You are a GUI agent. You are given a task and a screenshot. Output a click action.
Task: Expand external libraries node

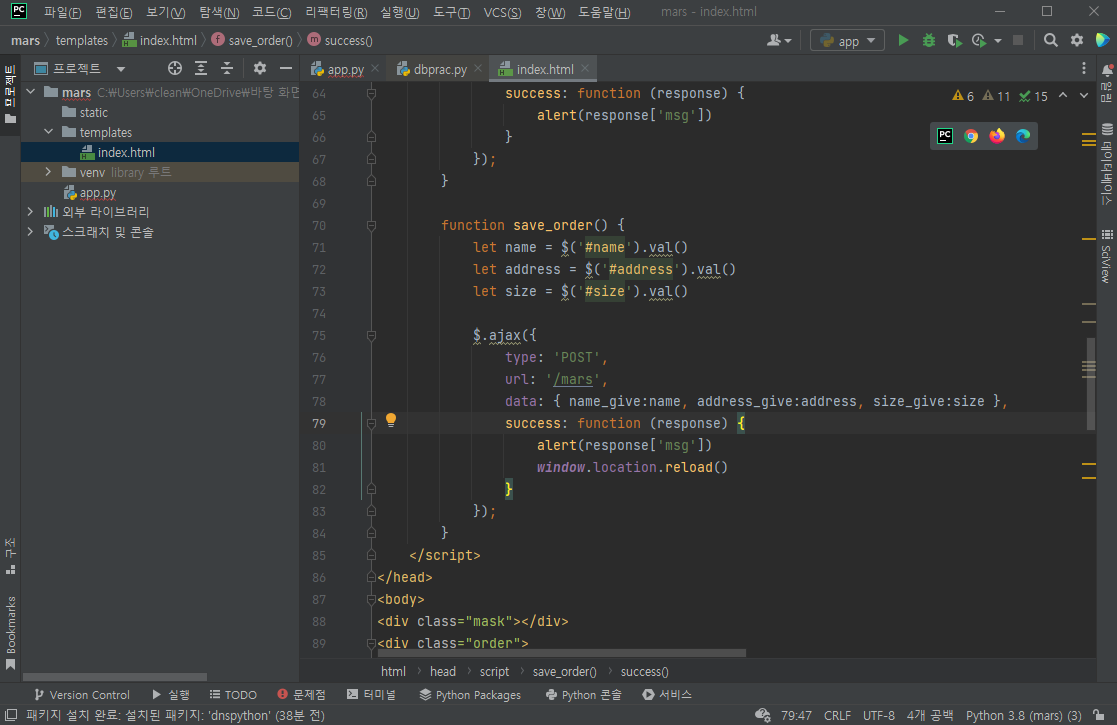tap(31, 212)
